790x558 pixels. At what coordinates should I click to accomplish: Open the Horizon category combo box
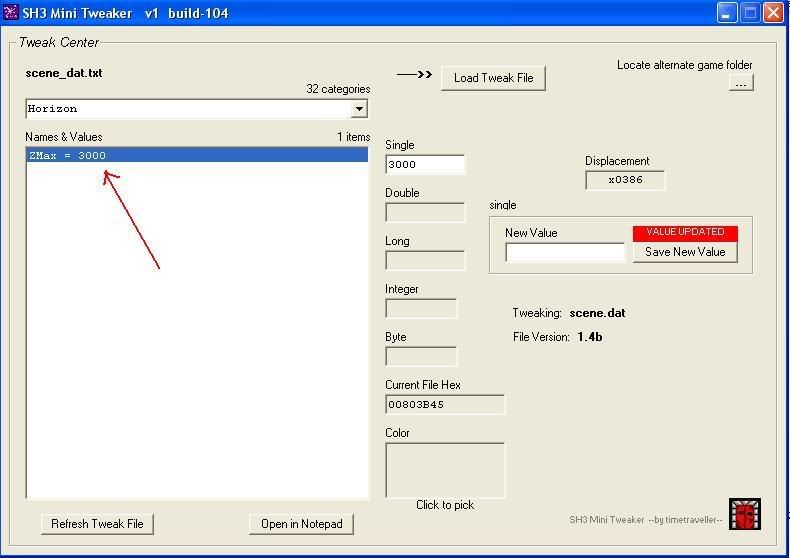197,109
